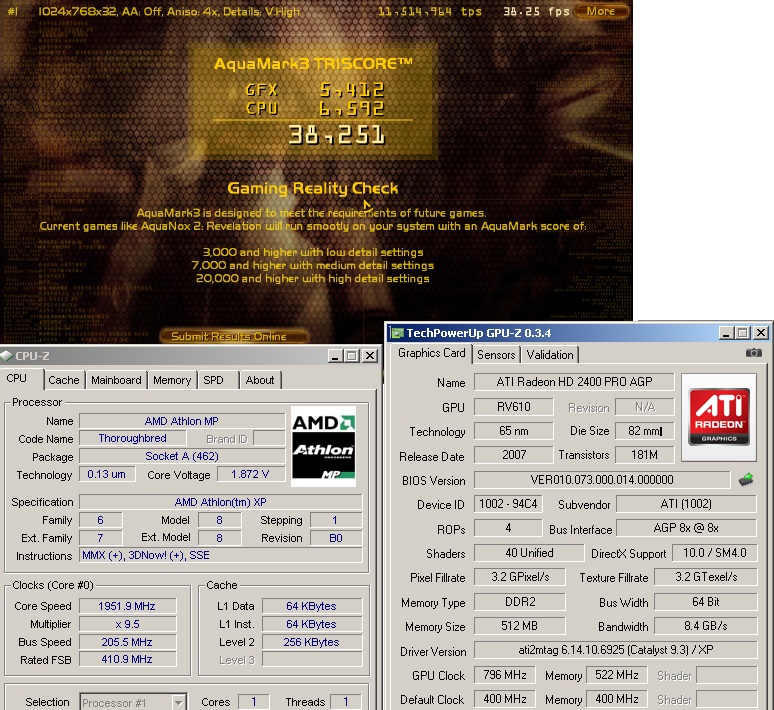Click the Core Voltage value 1.872 V
The height and width of the screenshot is (710, 774).
coord(250,474)
